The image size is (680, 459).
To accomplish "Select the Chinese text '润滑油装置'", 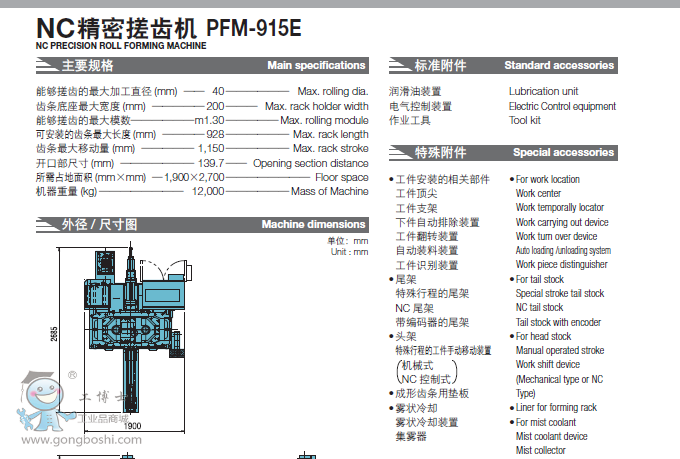I will coord(415,91).
